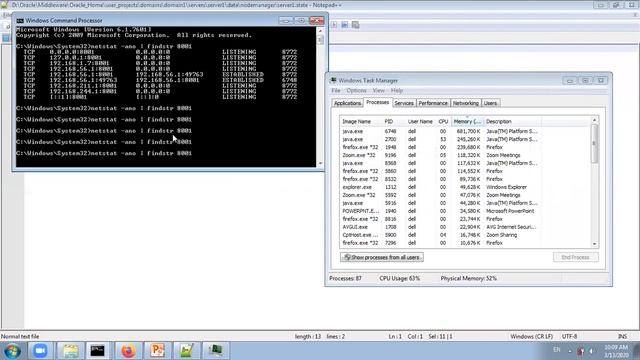
Task: Click the INS indicator in Notepad++ status bar
Action: click(622, 337)
